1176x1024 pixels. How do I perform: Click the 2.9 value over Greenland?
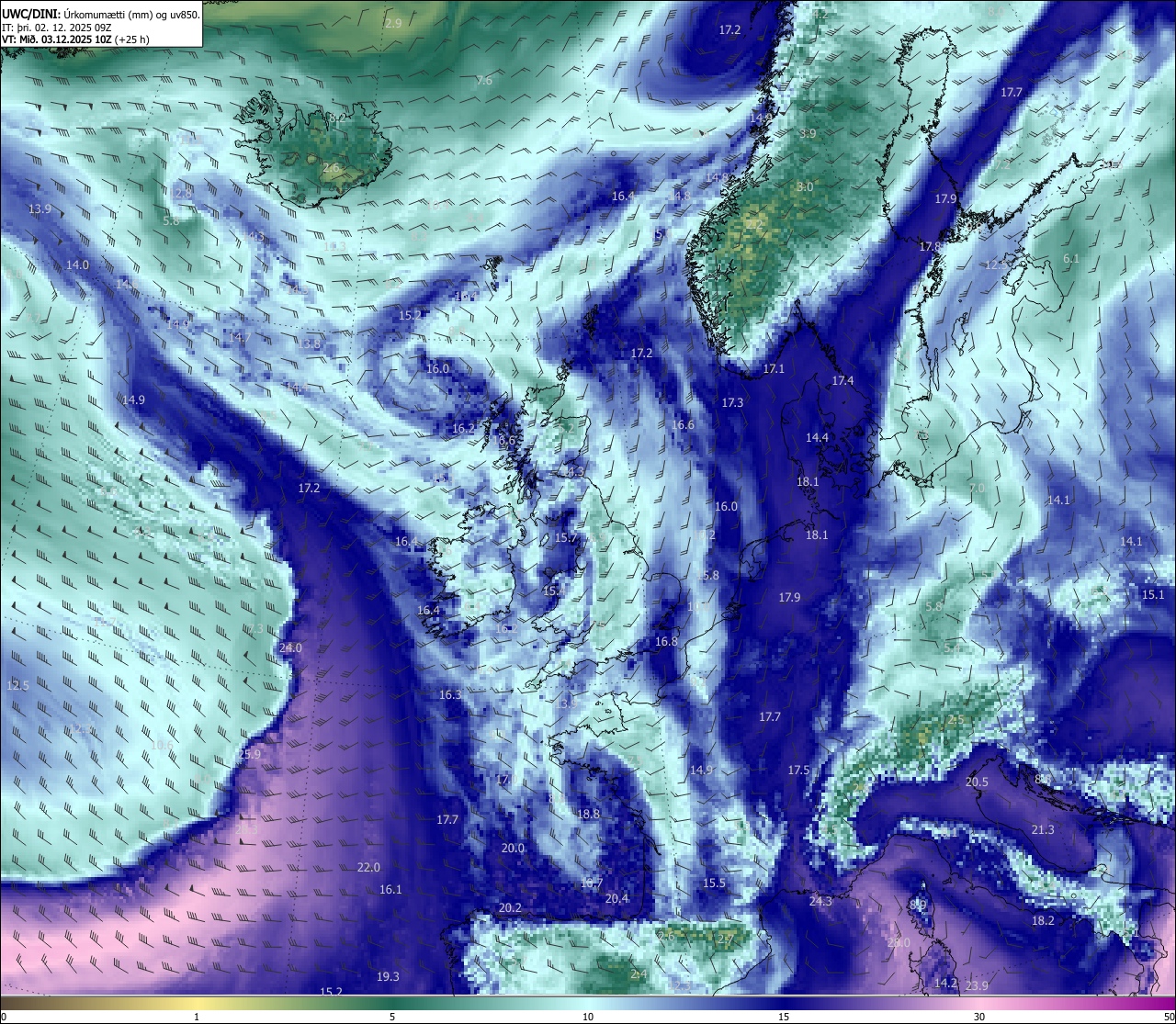point(393,22)
